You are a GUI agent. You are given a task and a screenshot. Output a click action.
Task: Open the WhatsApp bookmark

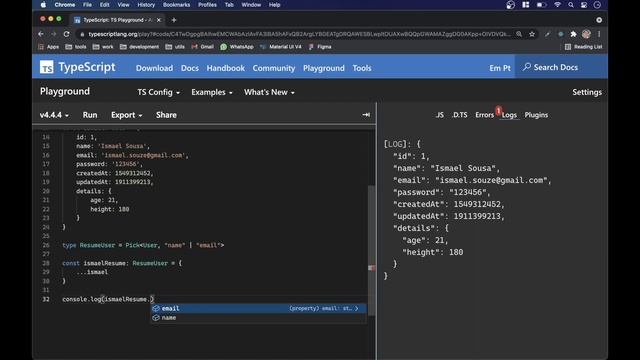point(237,47)
